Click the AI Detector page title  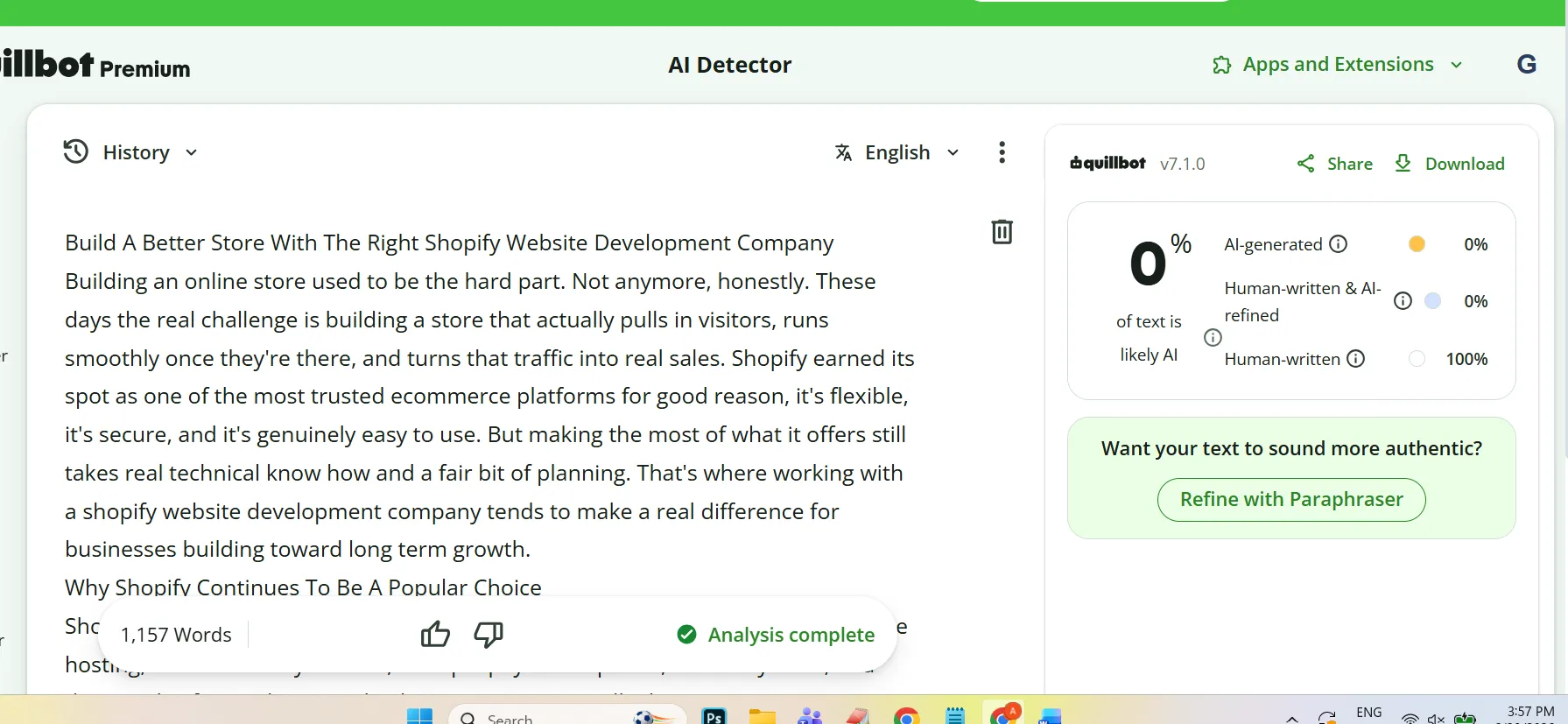pos(729,65)
